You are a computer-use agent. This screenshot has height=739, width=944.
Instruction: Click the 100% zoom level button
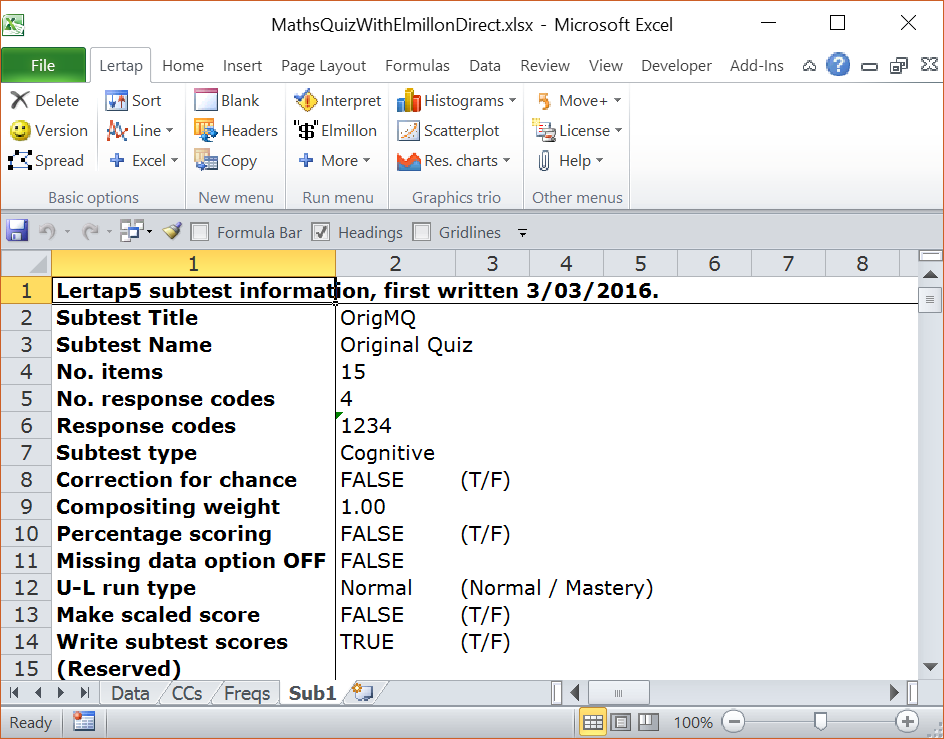(693, 722)
